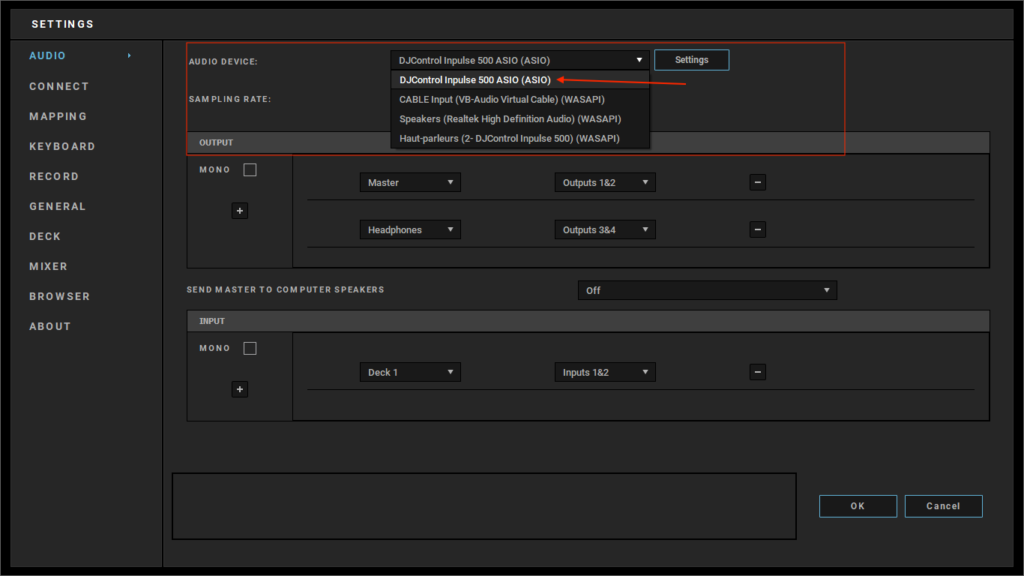
Task: Expand Send Master to Computer Speakers dropdown
Action: [x=707, y=291]
